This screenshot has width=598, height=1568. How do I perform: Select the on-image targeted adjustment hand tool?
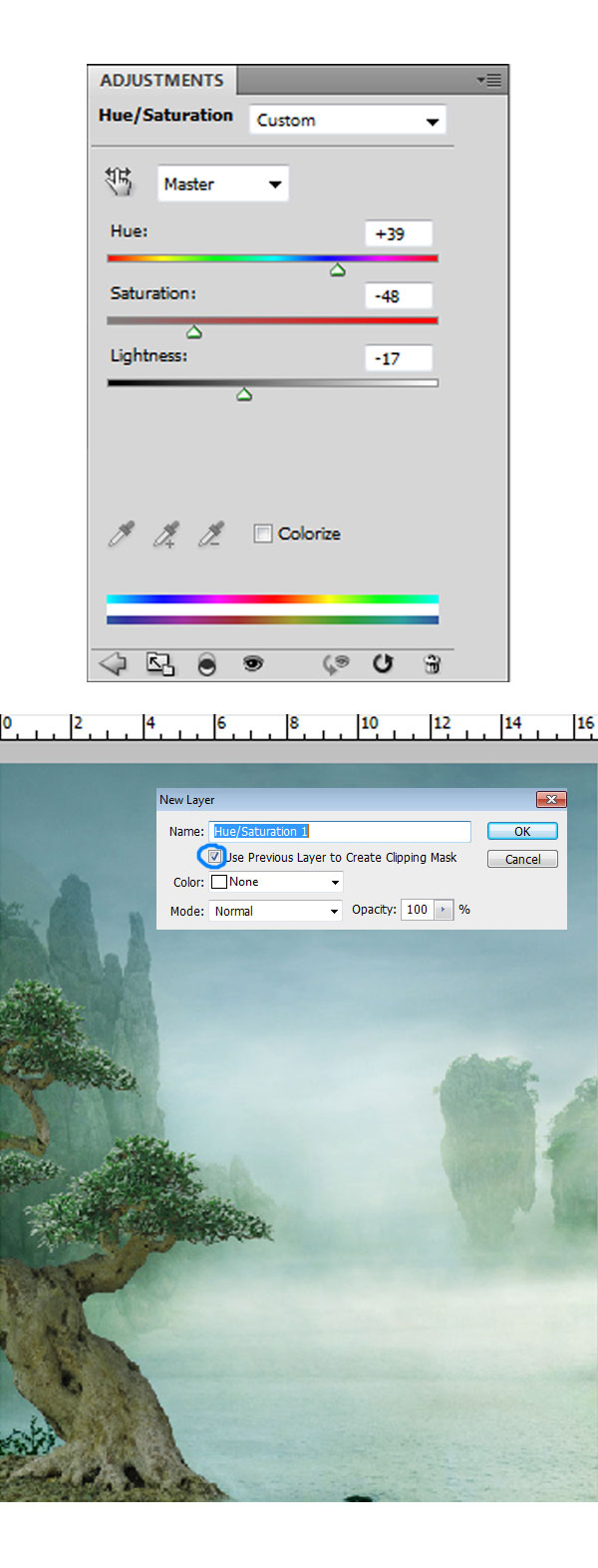click(x=119, y=182)
